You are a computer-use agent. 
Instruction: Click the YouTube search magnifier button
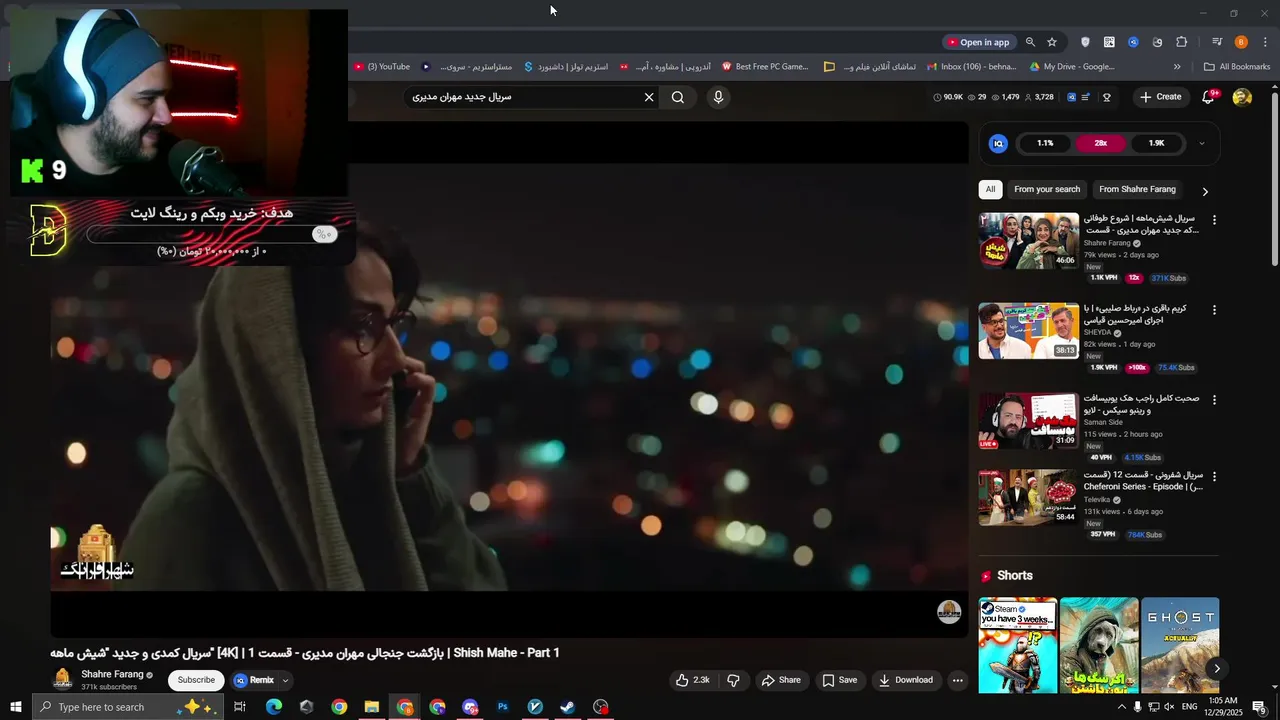[x=678, y=97]
